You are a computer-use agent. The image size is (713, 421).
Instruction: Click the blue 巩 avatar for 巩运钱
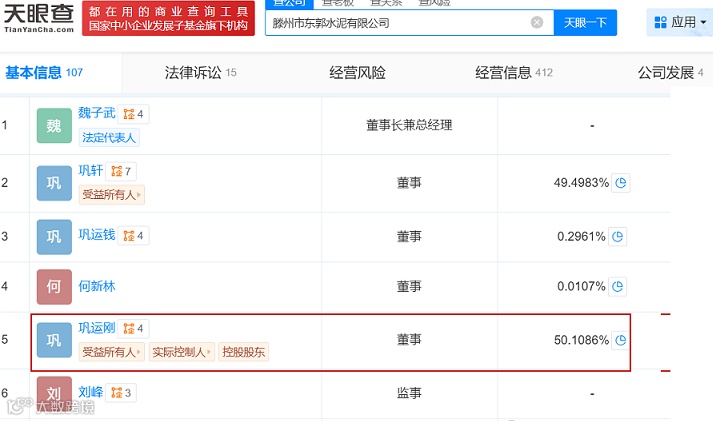point(54,237)
